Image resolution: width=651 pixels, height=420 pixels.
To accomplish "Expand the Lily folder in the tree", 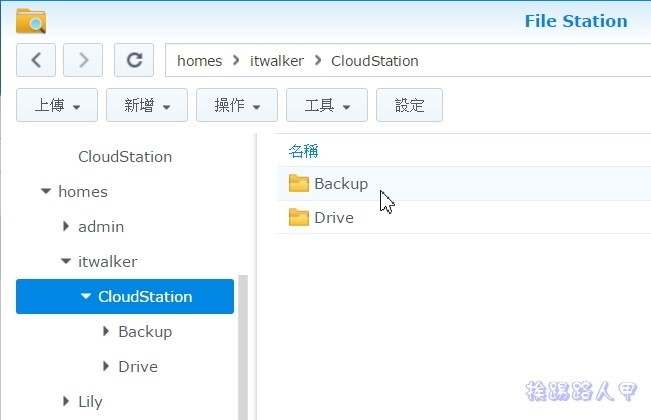I will coord(66,402).
